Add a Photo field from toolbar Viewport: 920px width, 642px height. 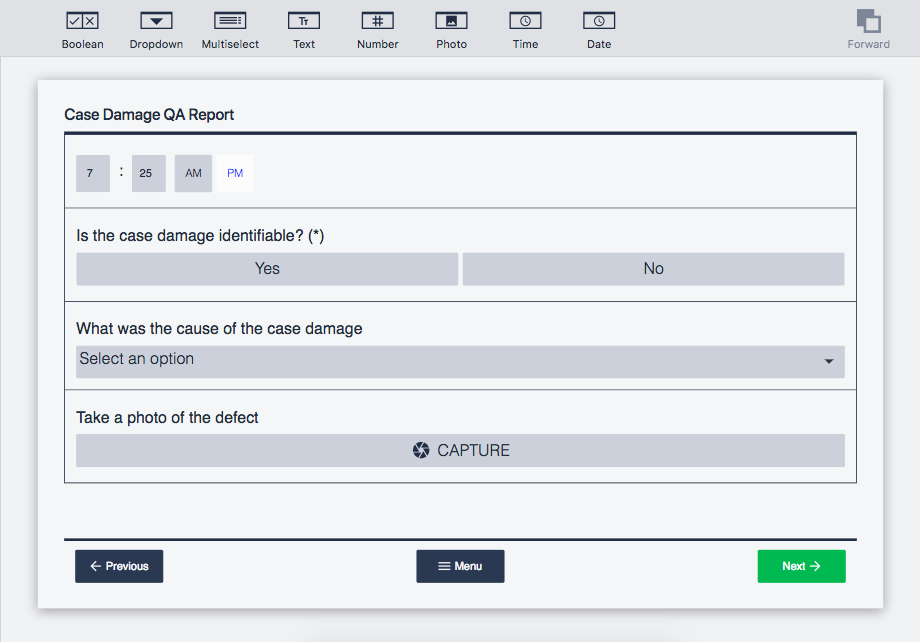pyautogui.click(x=451, y=21)
